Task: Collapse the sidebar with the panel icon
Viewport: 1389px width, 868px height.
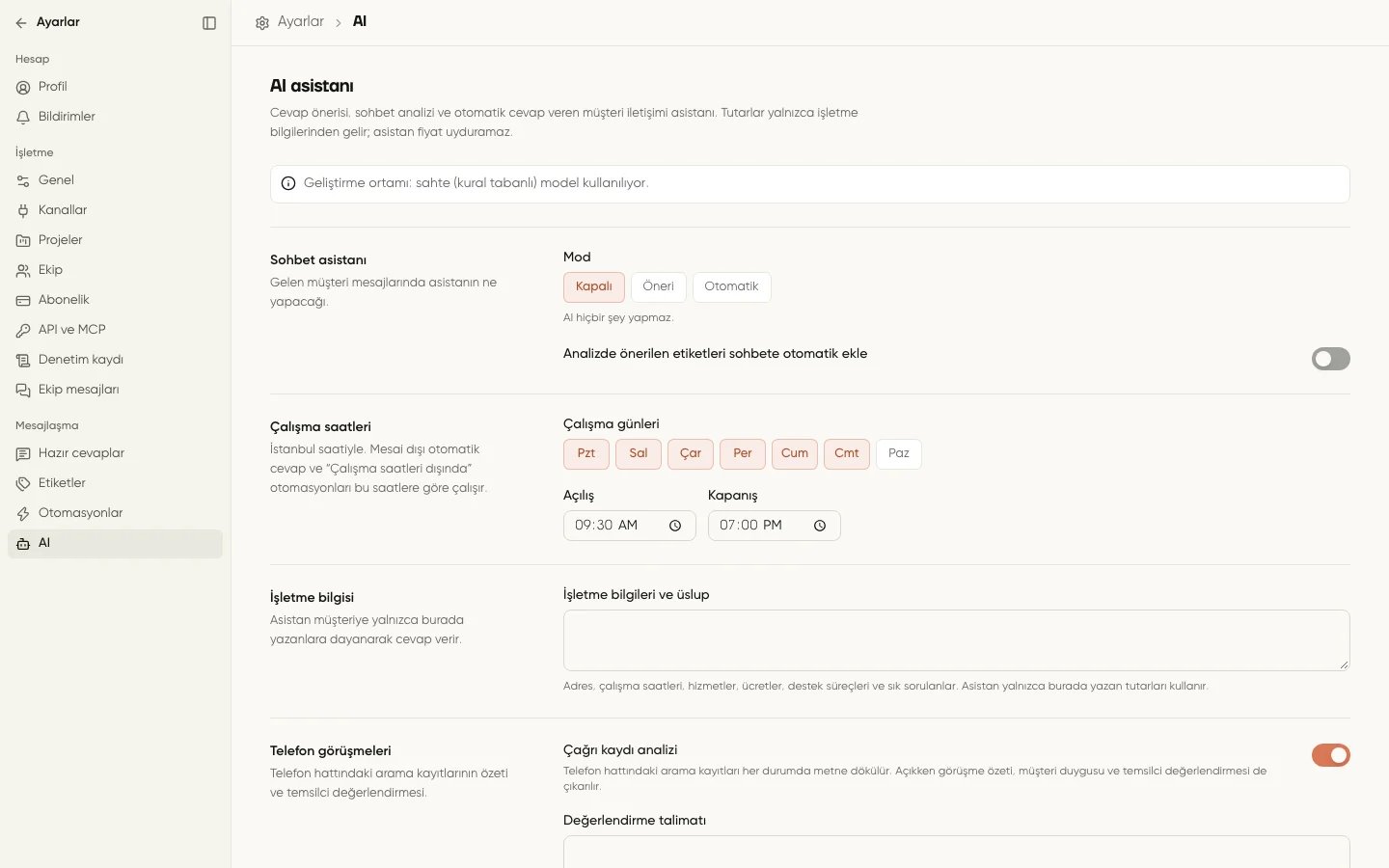Action: click(209, 23)
